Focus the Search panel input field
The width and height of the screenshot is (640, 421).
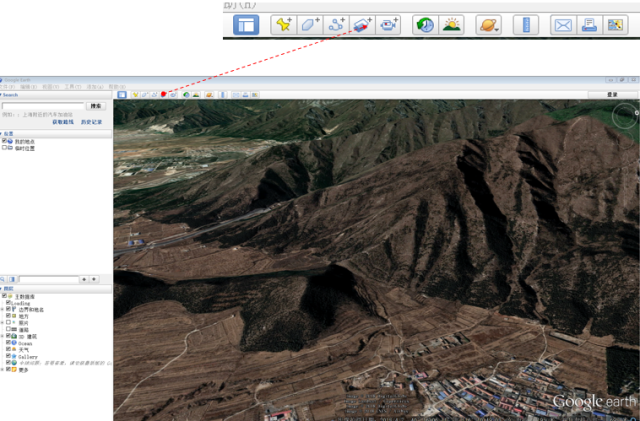pyautogui.click(x=43, y=106)
